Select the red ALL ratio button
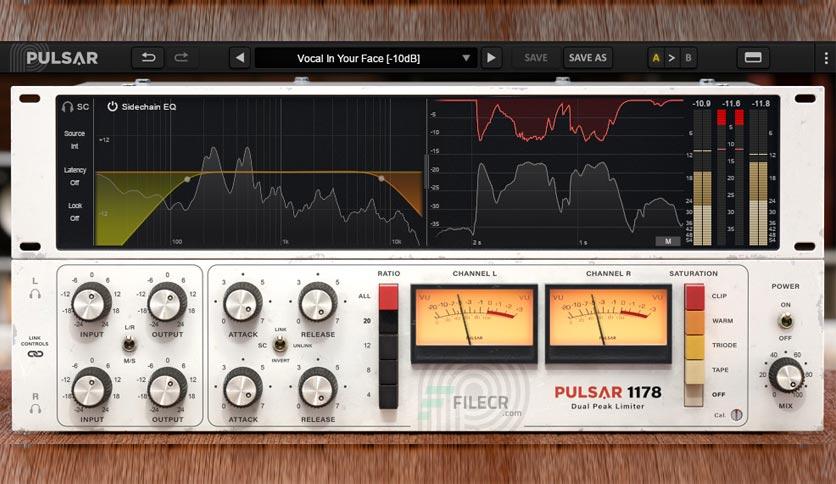 (388, 297)
